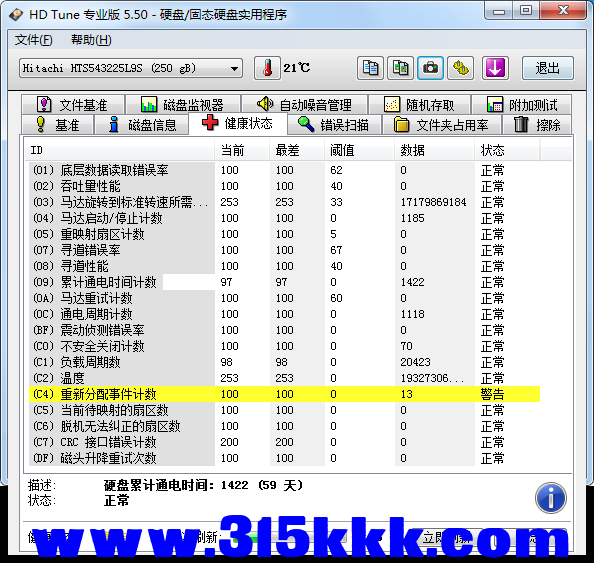Click the 退出 exit button
The height and width of the screenshot is (563, 594).
(547, 68)
